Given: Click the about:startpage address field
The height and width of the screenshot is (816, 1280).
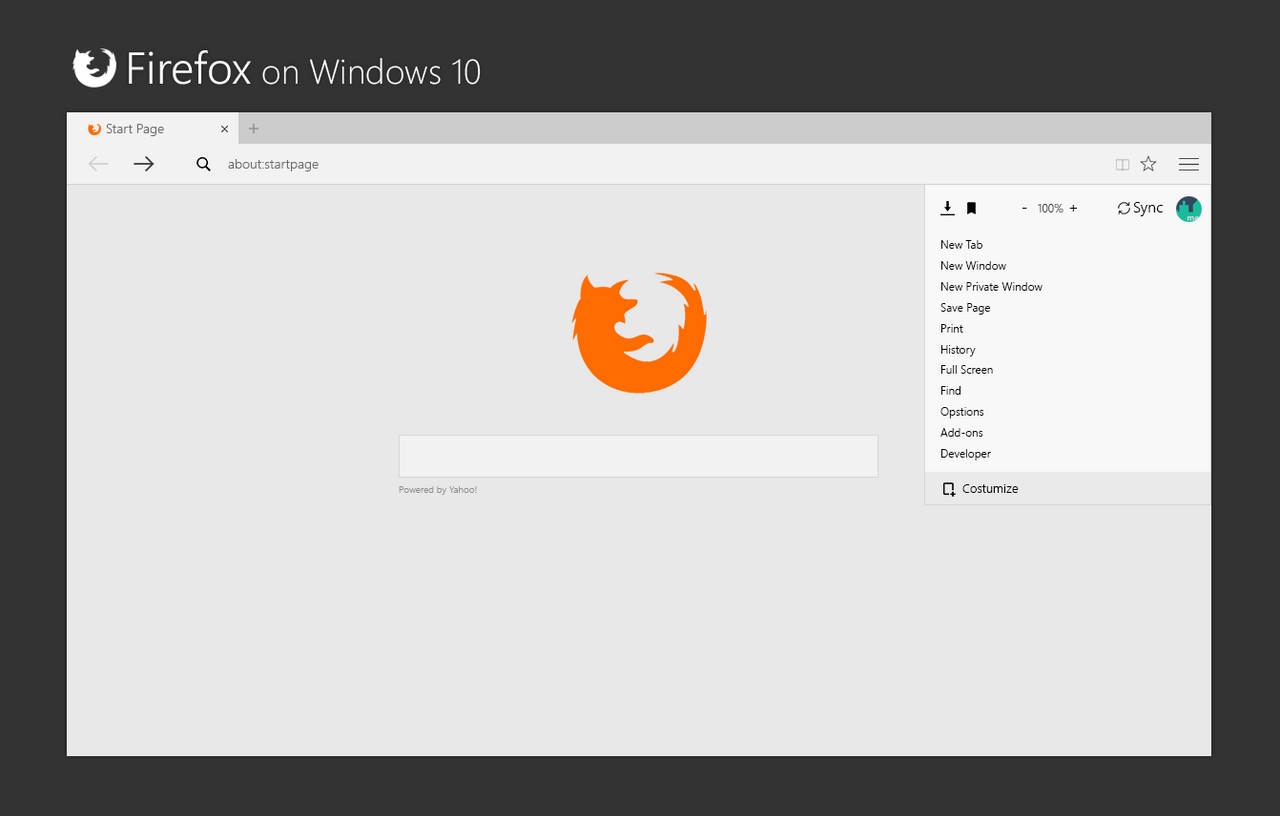Looking at the screenshot, I should click(273, 164).
